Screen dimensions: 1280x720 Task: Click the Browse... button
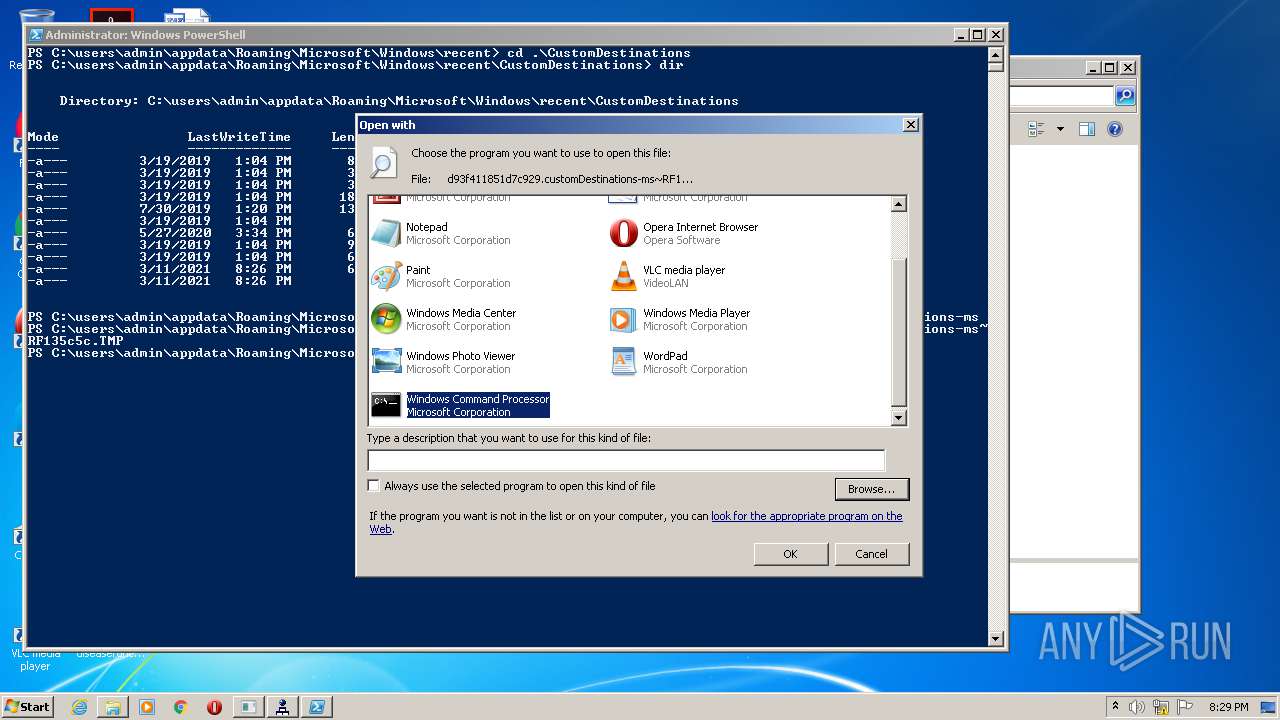871,489
